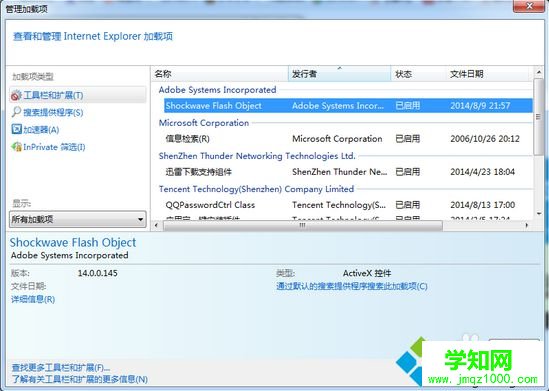Open the 详细信息(R) link
Screen dimensions: 549x391
33,299
